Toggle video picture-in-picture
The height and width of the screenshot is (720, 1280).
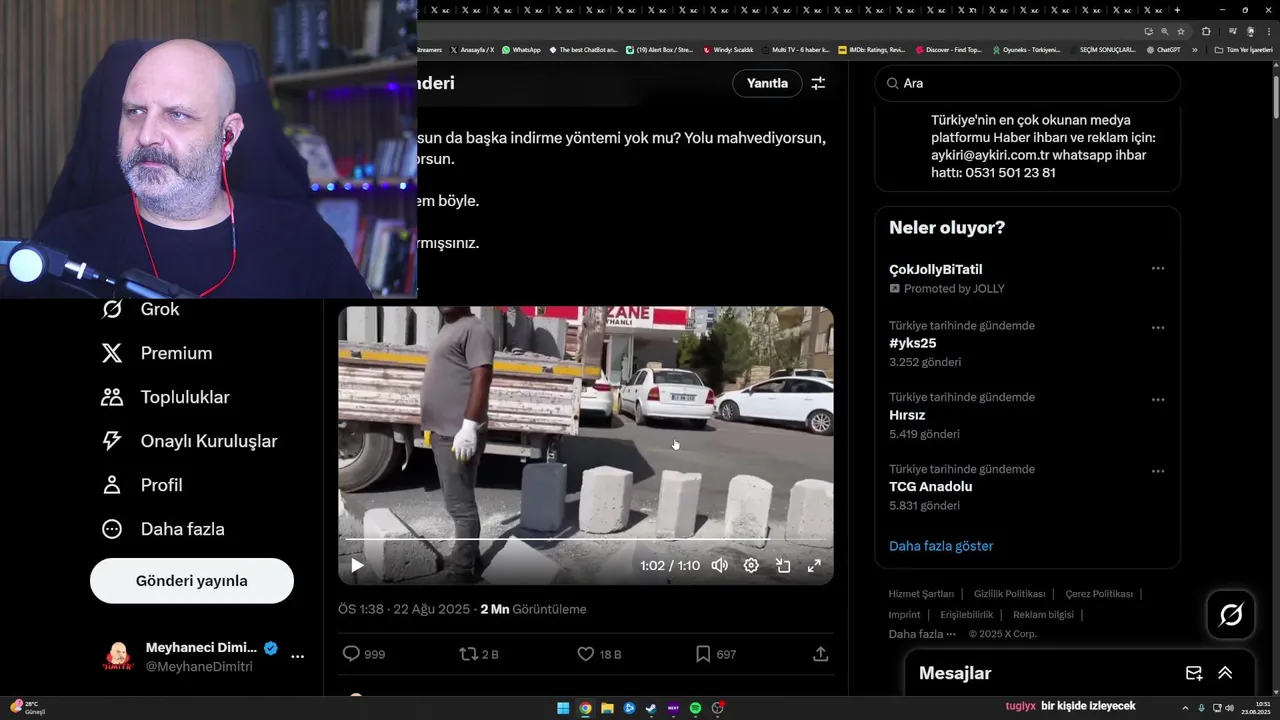(x=783, y=566)
